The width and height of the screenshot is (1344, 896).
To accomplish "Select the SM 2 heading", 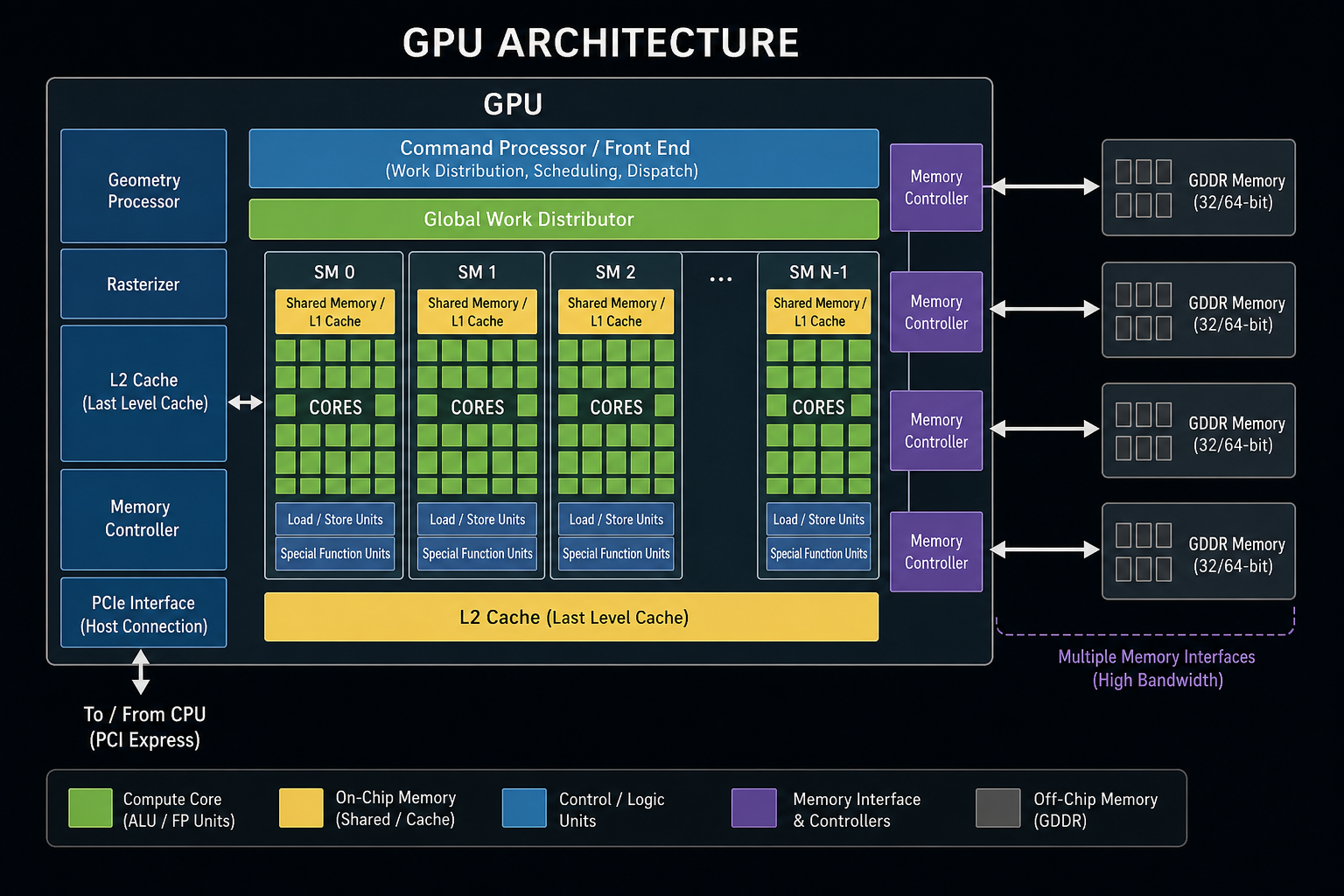I will click(x=615, y=272).
